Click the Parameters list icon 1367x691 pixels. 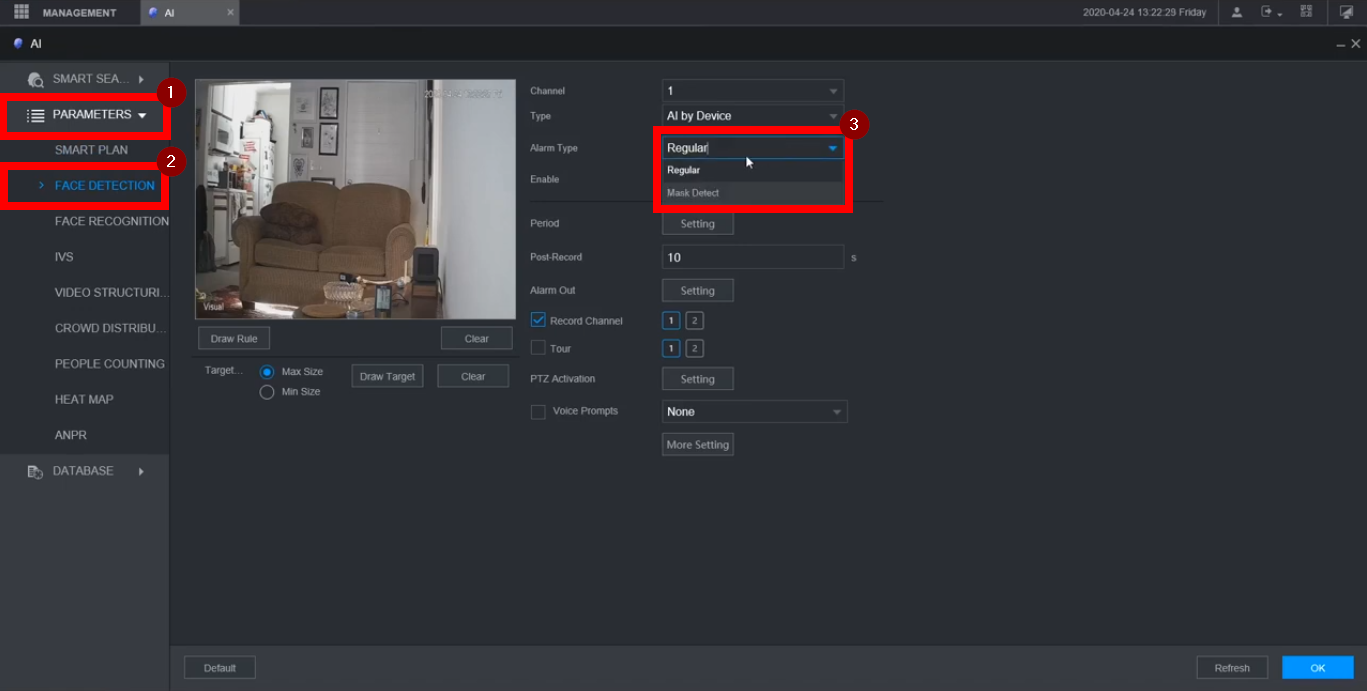[x=36, y=115]
